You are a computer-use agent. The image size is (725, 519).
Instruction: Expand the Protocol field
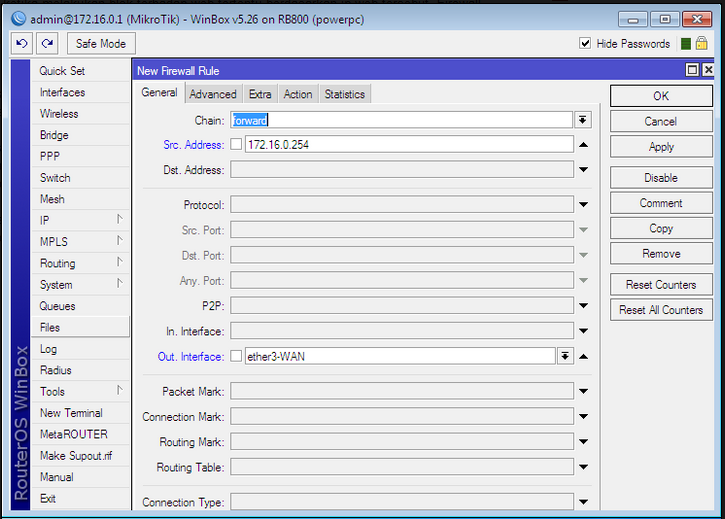tap(584, 204)
